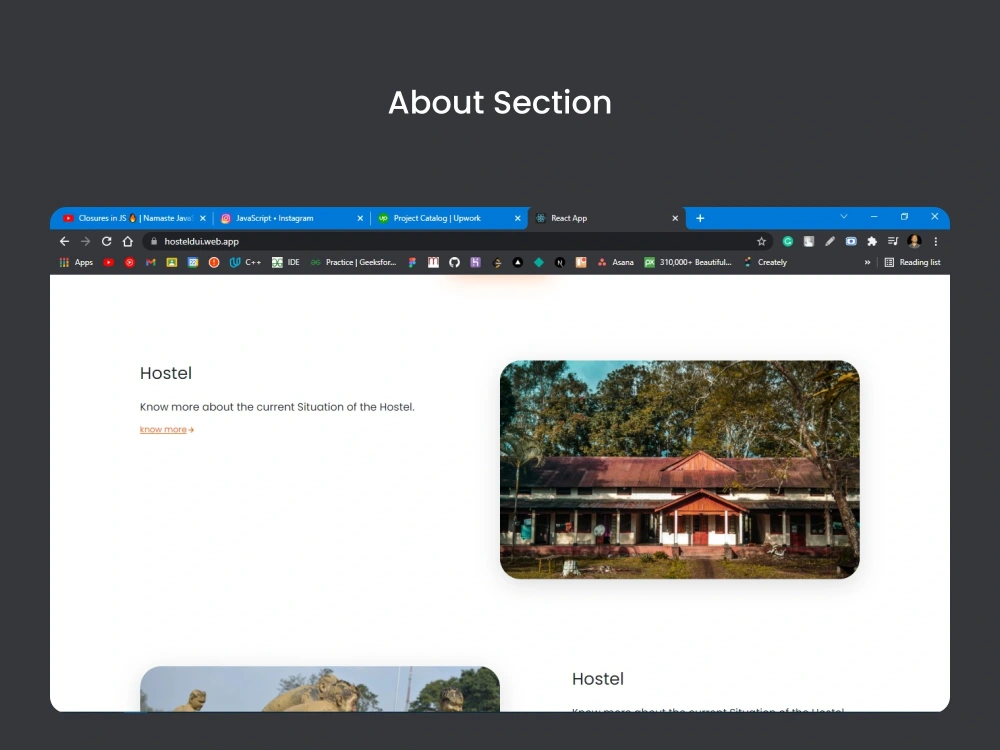Open the Practice GeeksforGeeks bookmark
The image size is (1000, 750).
(353, 262)
